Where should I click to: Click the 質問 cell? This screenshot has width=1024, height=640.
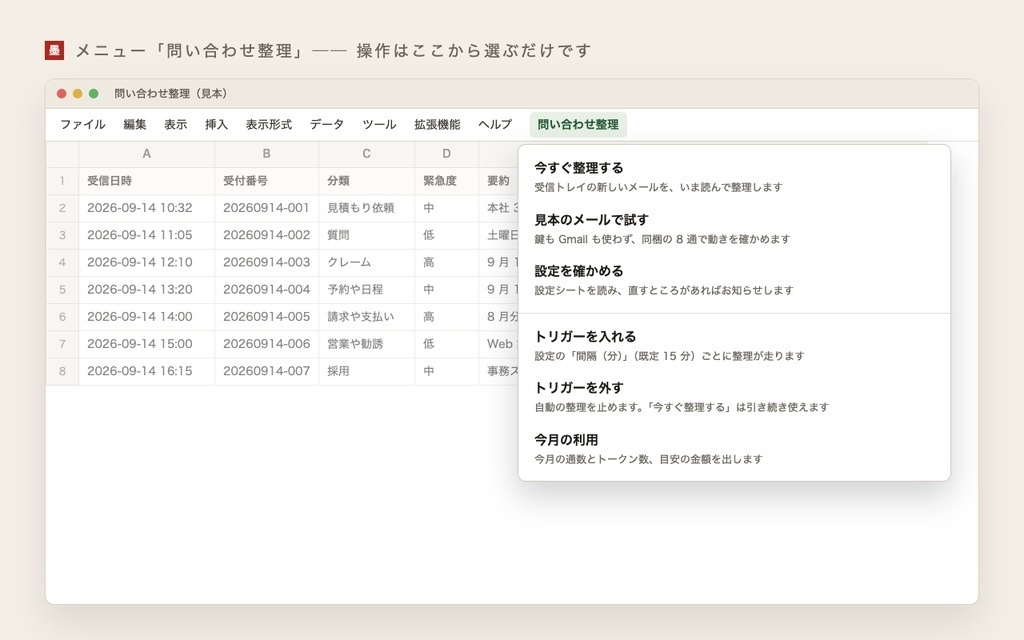click(366, 235)
